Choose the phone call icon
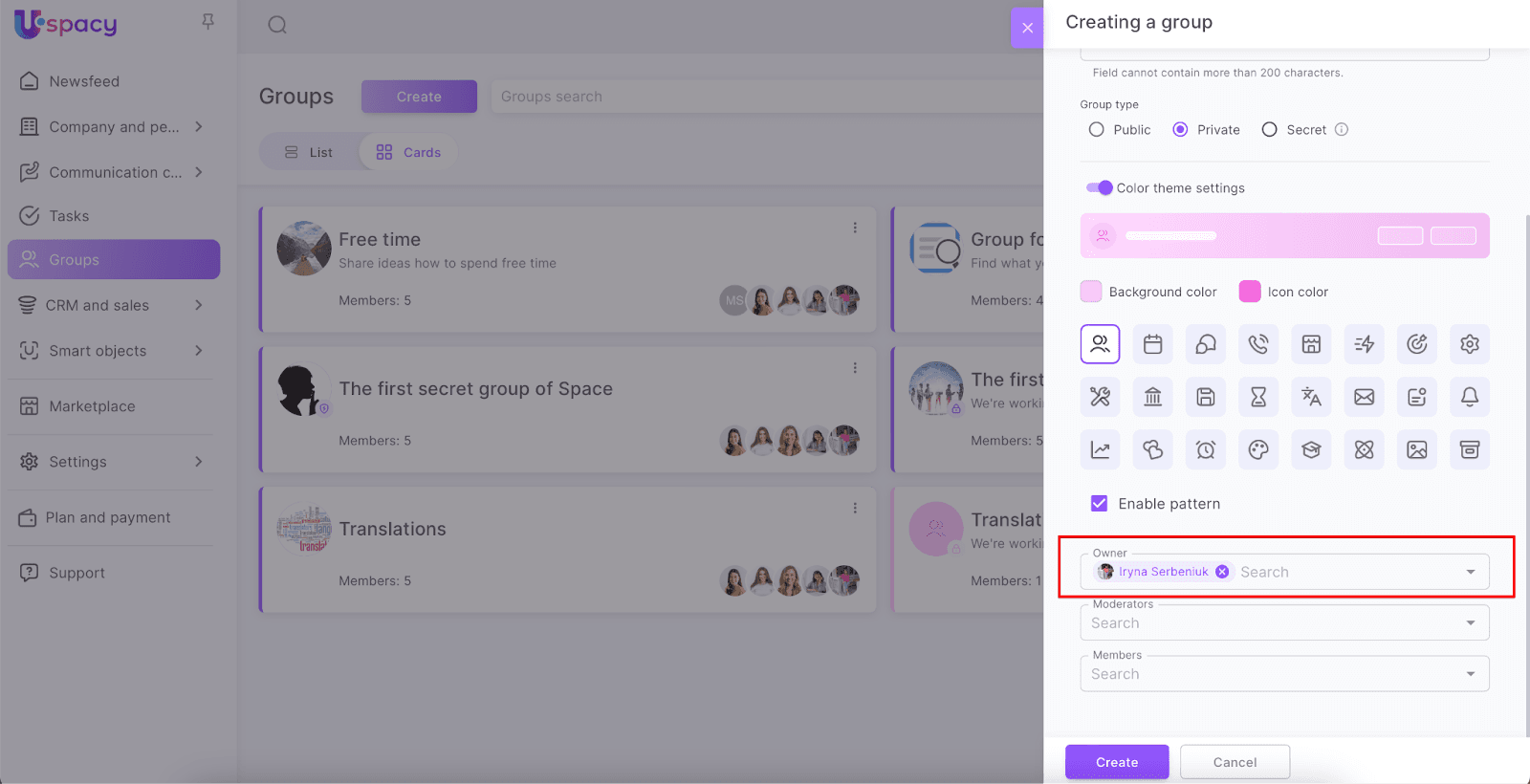Image resolution: width=1530 pixels, height=784 pixels. pyautogui.click(x=1258, y=344)
